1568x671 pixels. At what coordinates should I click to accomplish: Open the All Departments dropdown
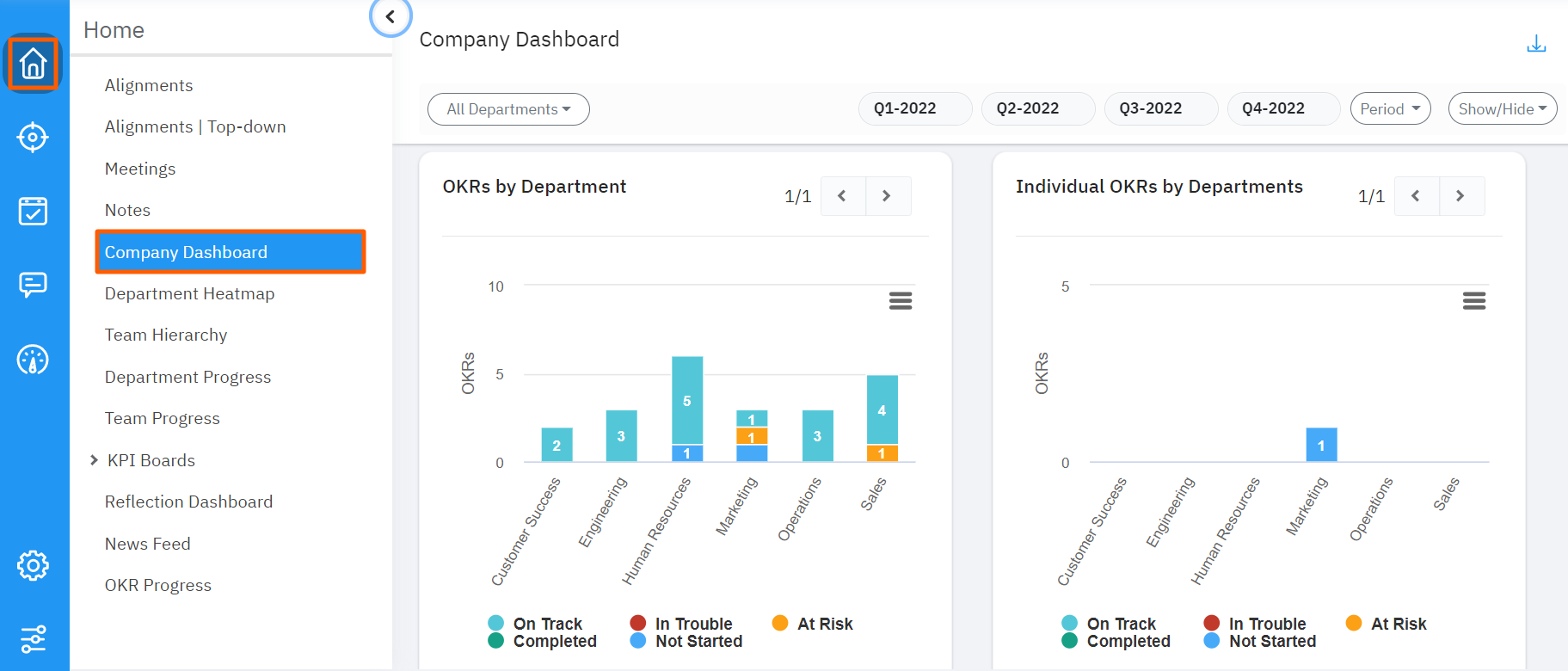click(x=508, y=109)
